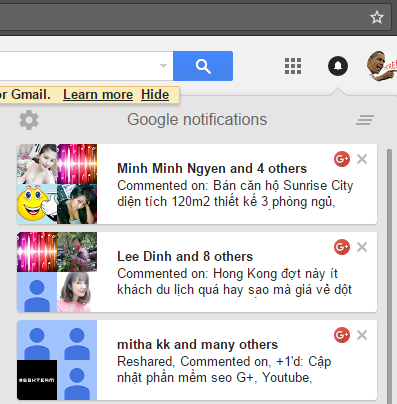Open the mitha kk and many others title
Viewport: 397px width, 404px height.
point(197,345)
